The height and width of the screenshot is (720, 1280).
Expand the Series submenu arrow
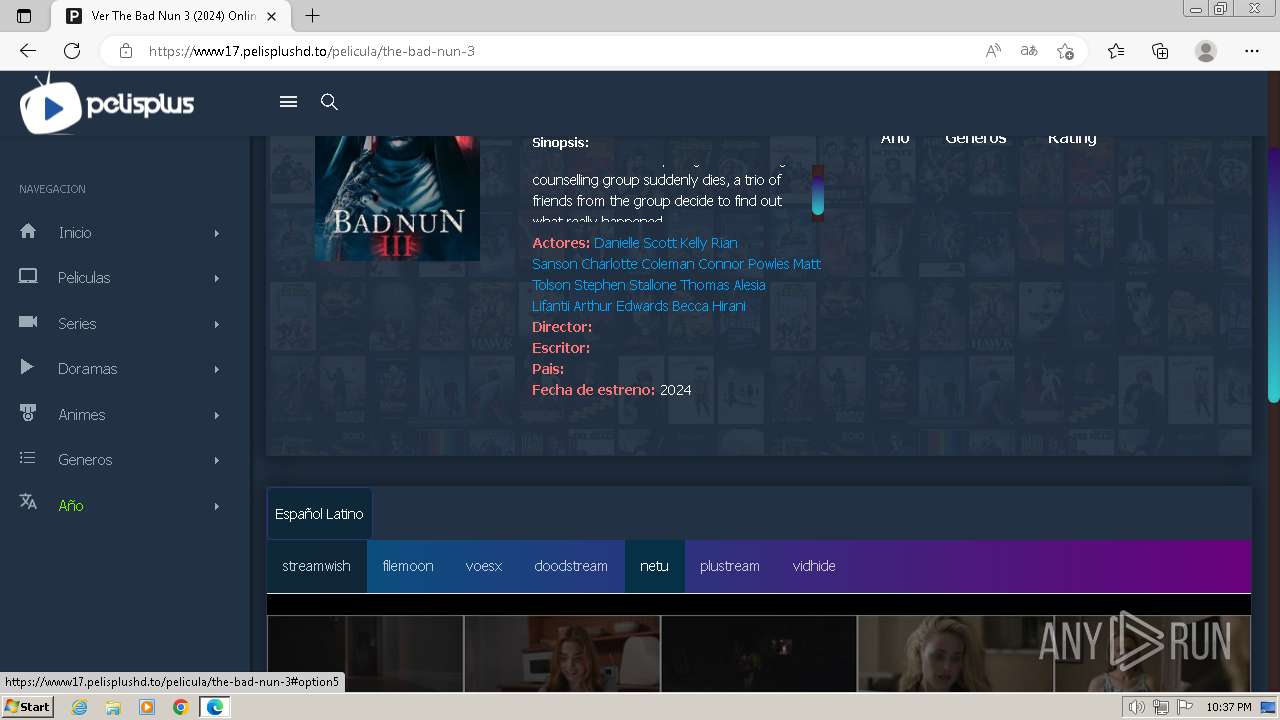click(x=216, y=324)
